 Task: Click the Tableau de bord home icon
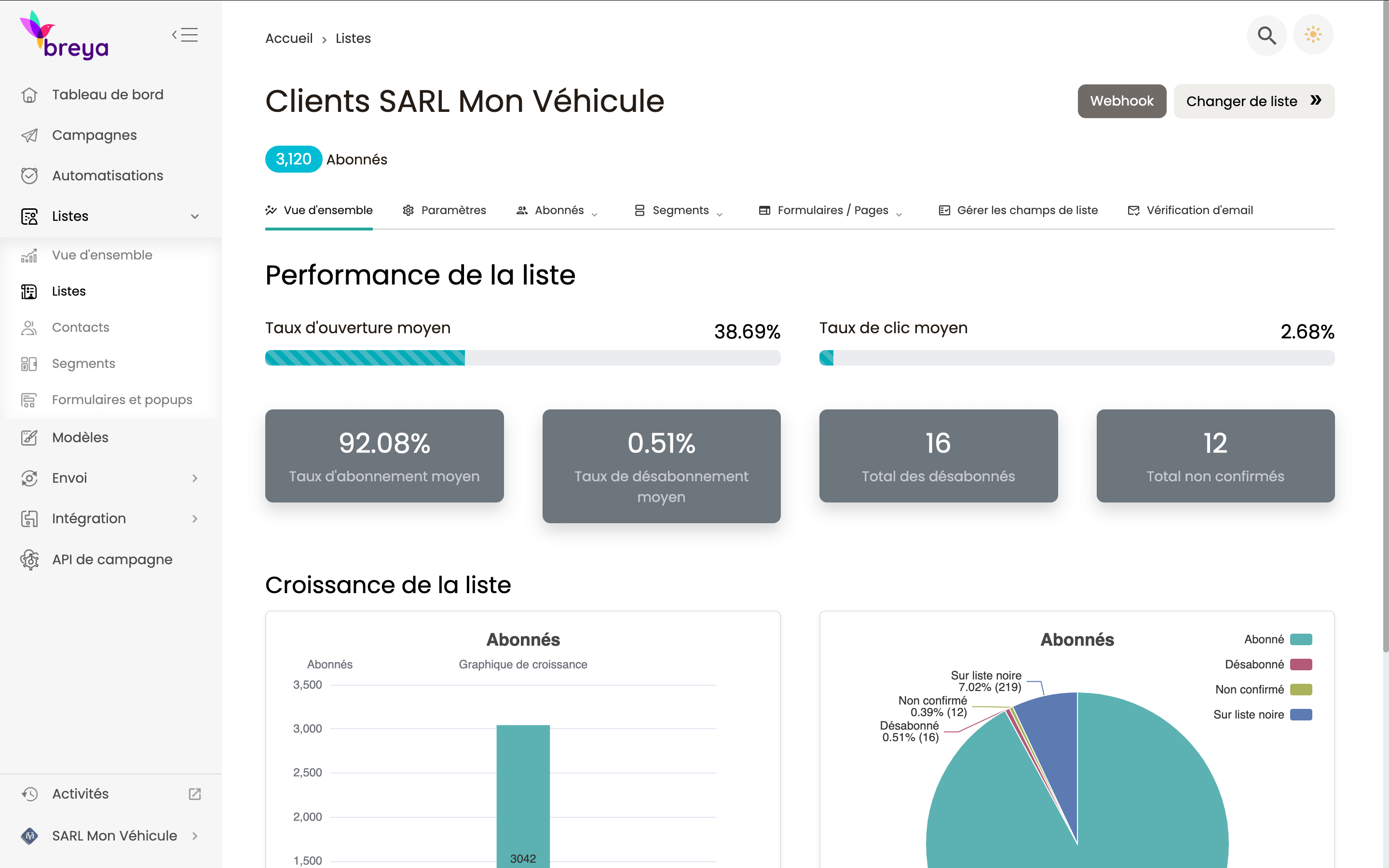[29, 95]
